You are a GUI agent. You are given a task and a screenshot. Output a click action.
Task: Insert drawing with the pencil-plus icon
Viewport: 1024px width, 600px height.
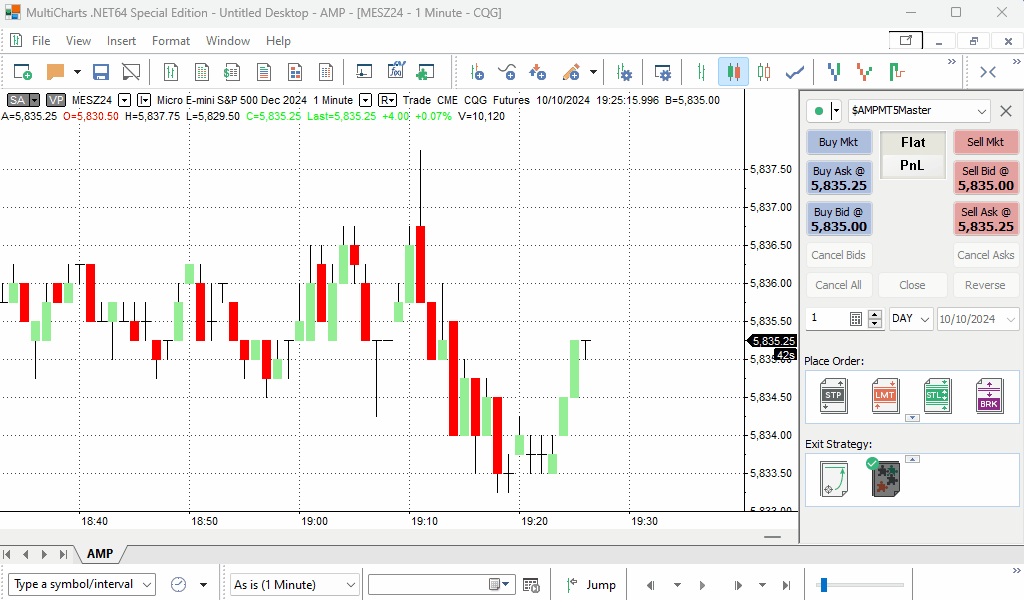571,72
